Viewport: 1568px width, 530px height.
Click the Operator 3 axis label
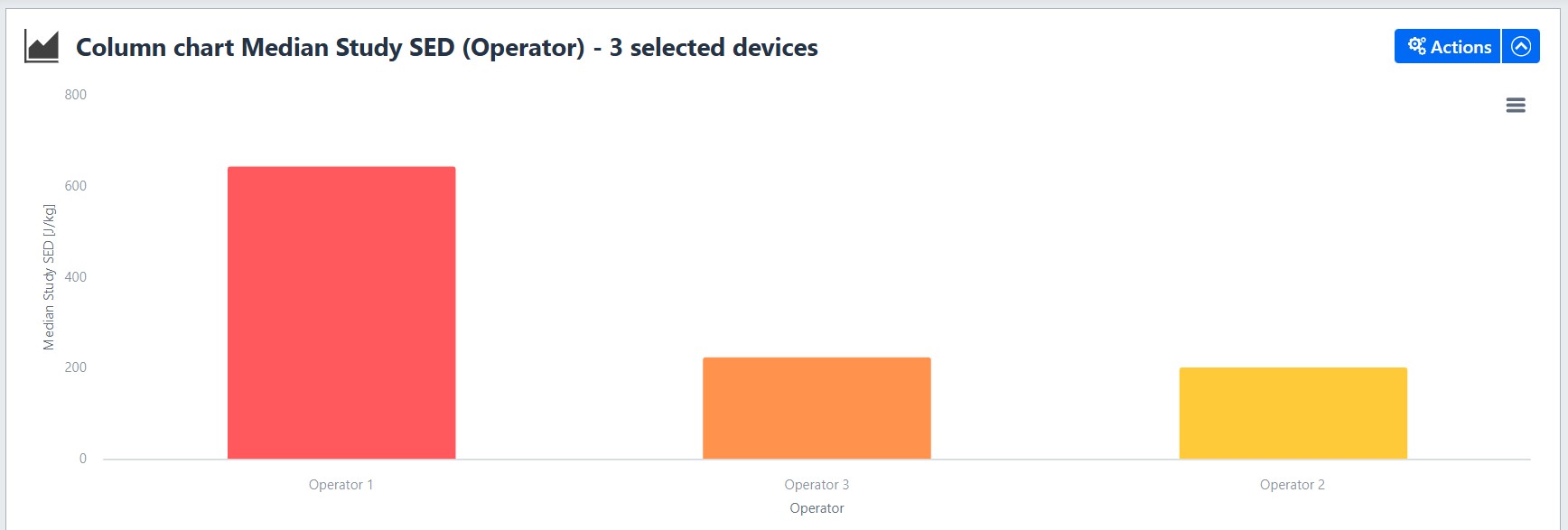817,485
